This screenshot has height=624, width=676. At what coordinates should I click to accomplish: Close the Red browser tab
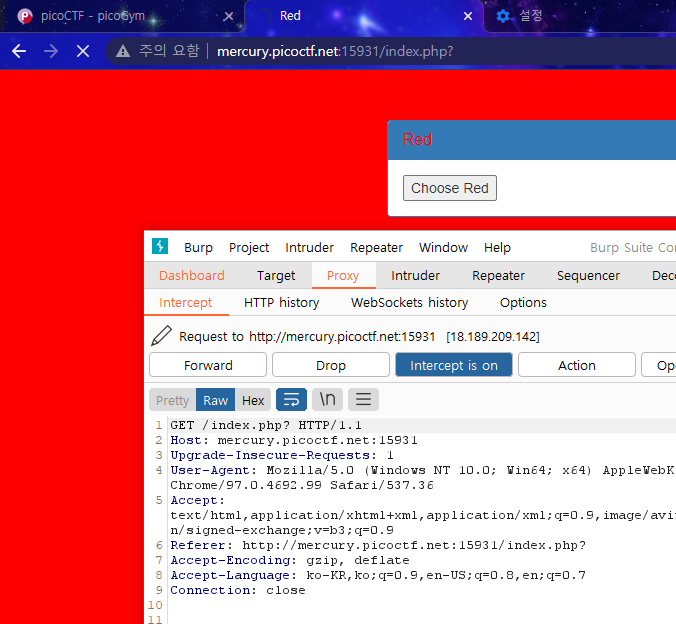tap(468, 16)
